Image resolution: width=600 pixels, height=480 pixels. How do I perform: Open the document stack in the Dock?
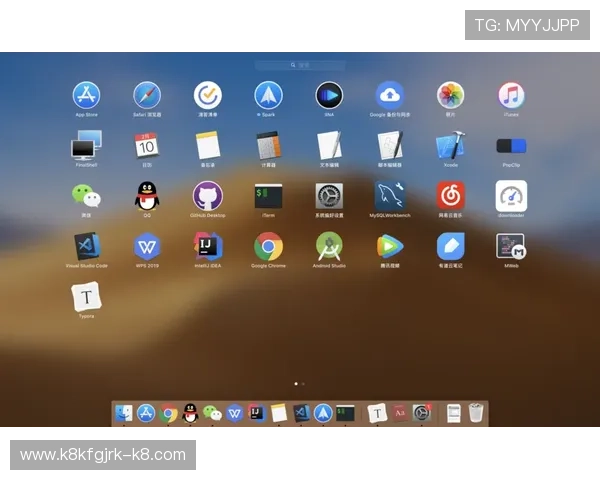454,413
